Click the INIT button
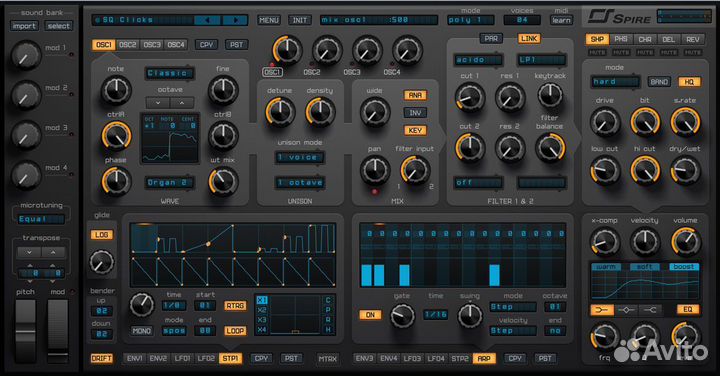 299,20
